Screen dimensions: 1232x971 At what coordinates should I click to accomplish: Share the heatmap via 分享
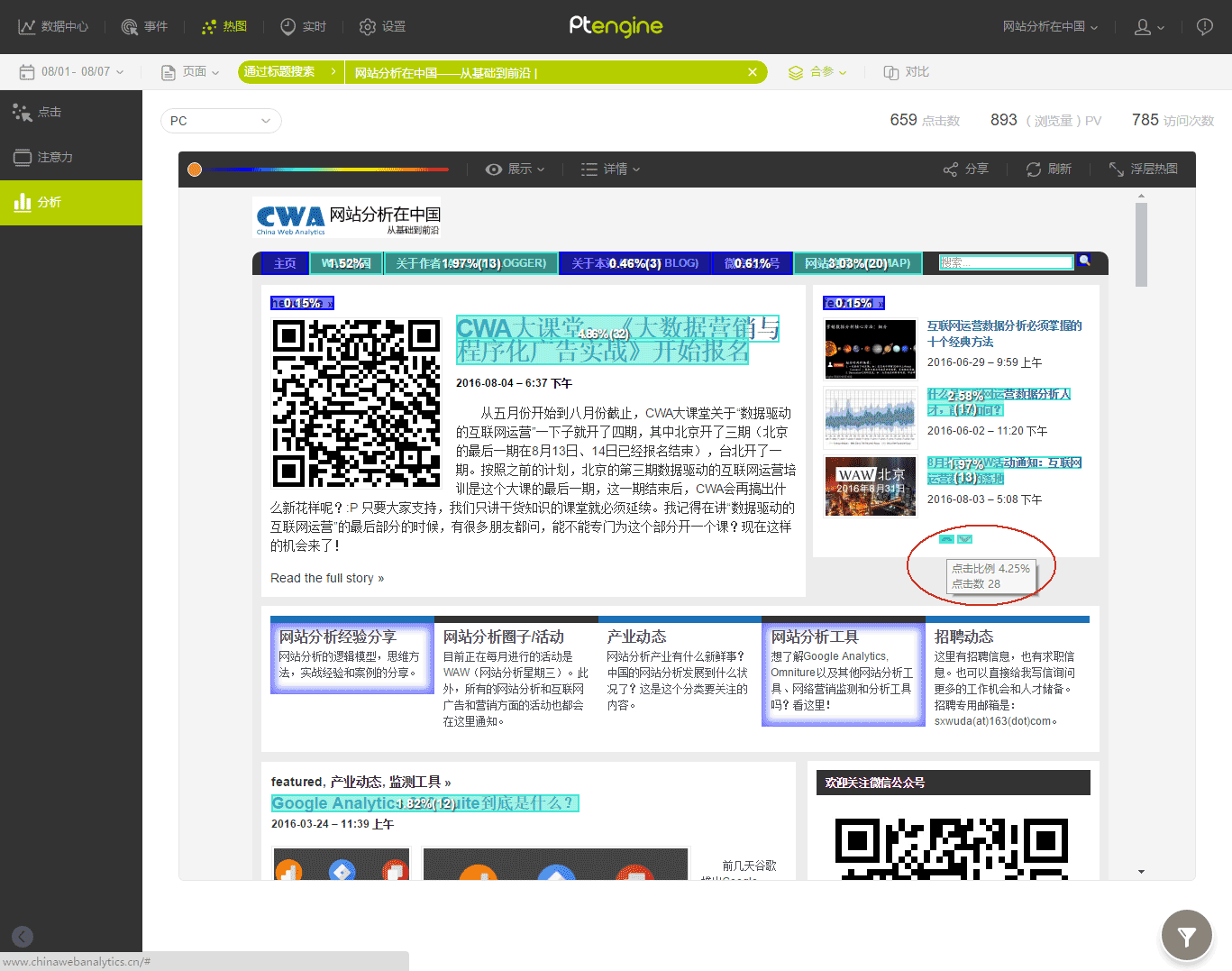[x=965, y=169]
